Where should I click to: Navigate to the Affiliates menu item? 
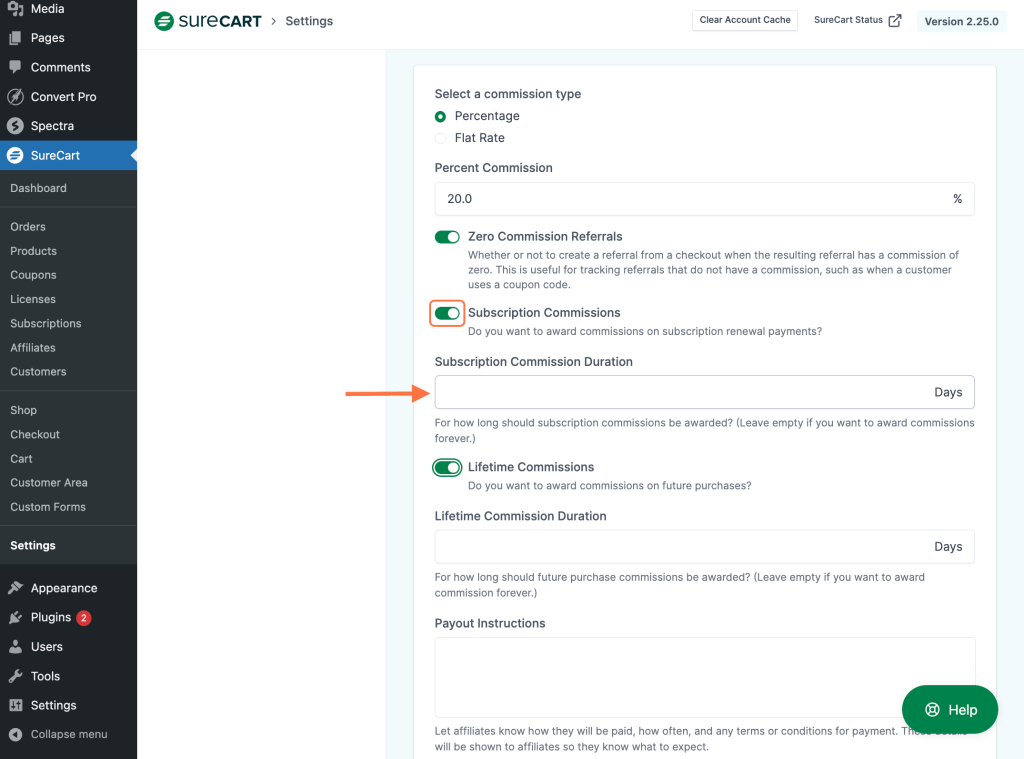click(x=34, y=347)
